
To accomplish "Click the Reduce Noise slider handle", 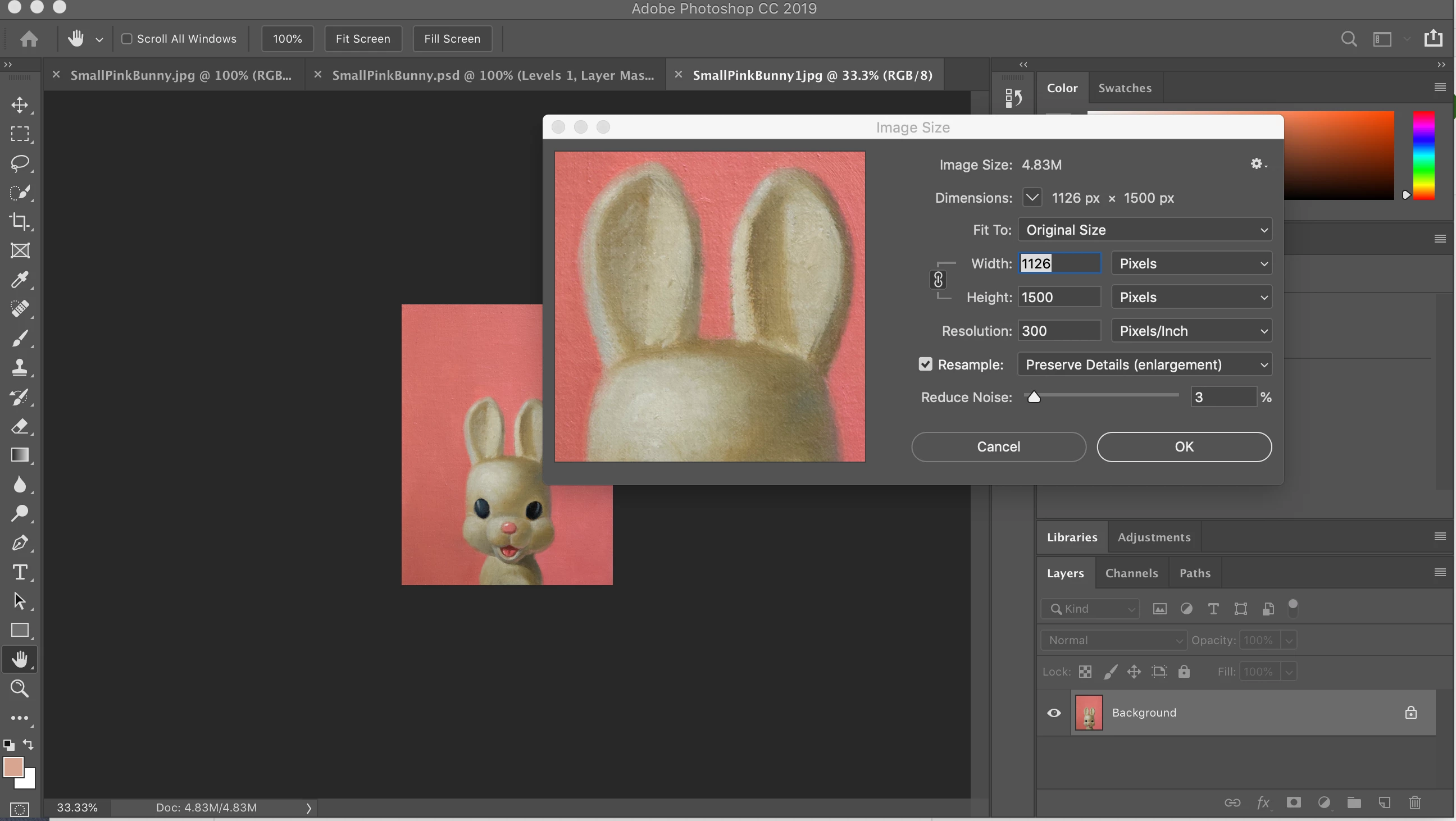I will (1034, 397).
